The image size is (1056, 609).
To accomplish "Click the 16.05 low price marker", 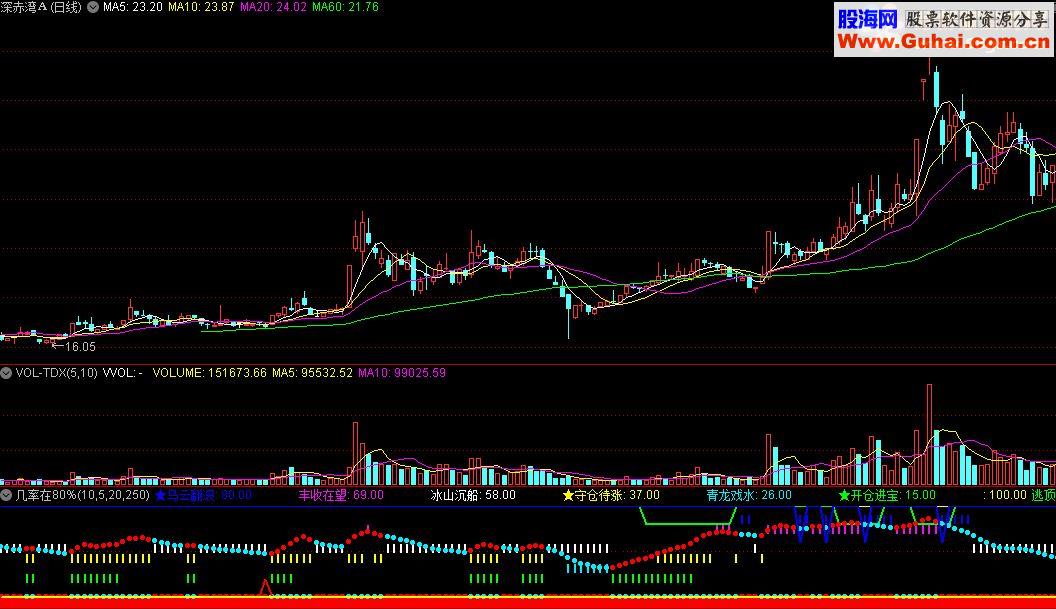I will [80, 347].
